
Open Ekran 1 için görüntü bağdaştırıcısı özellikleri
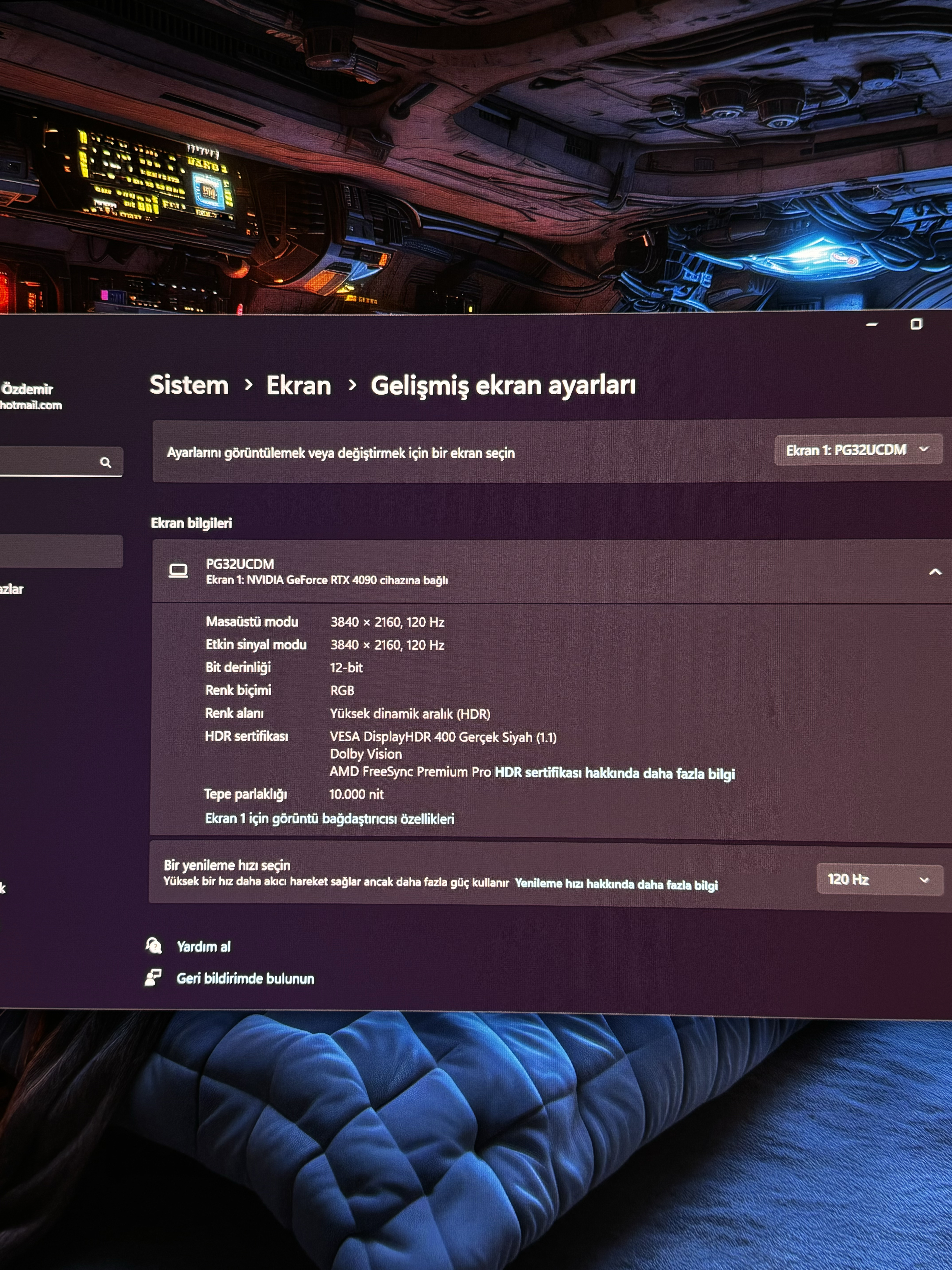click(x=330, y=819)
